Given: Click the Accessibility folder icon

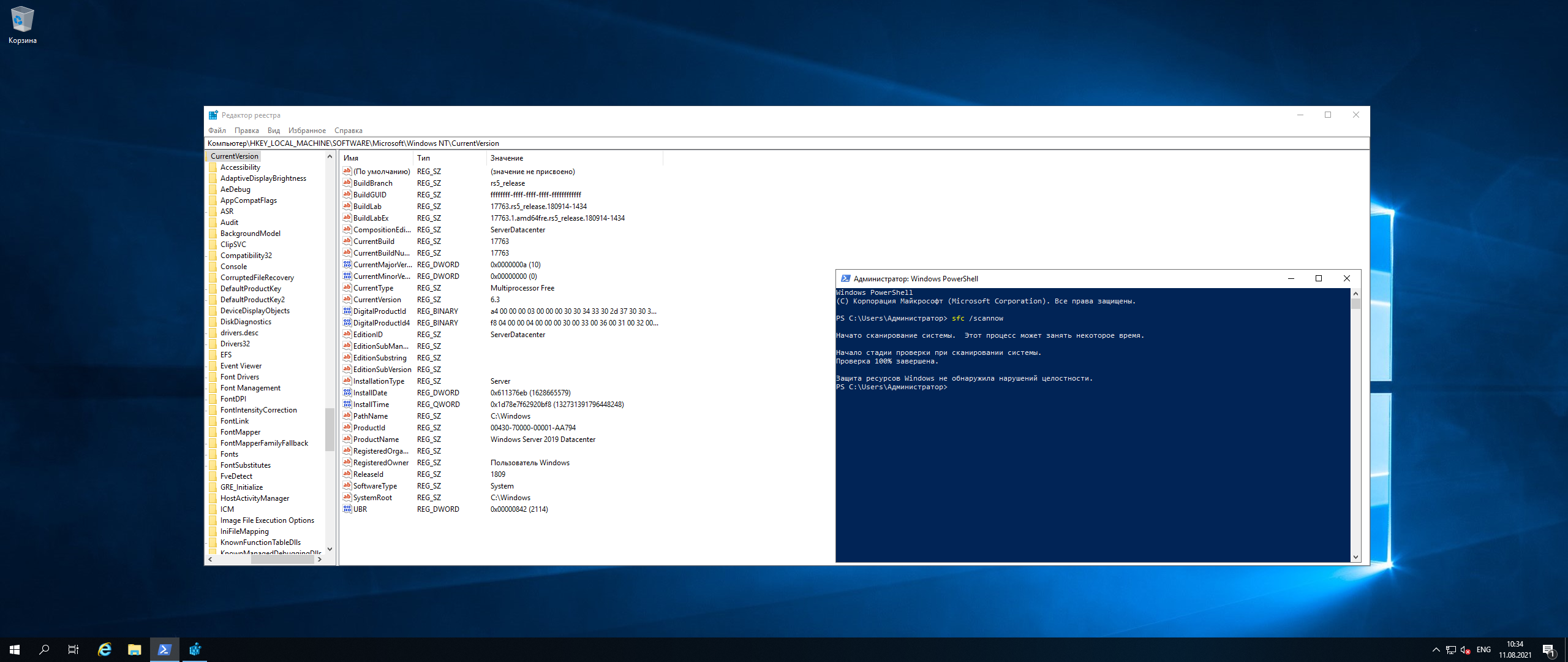Looking at the screenshot, I should coord(213,167).
